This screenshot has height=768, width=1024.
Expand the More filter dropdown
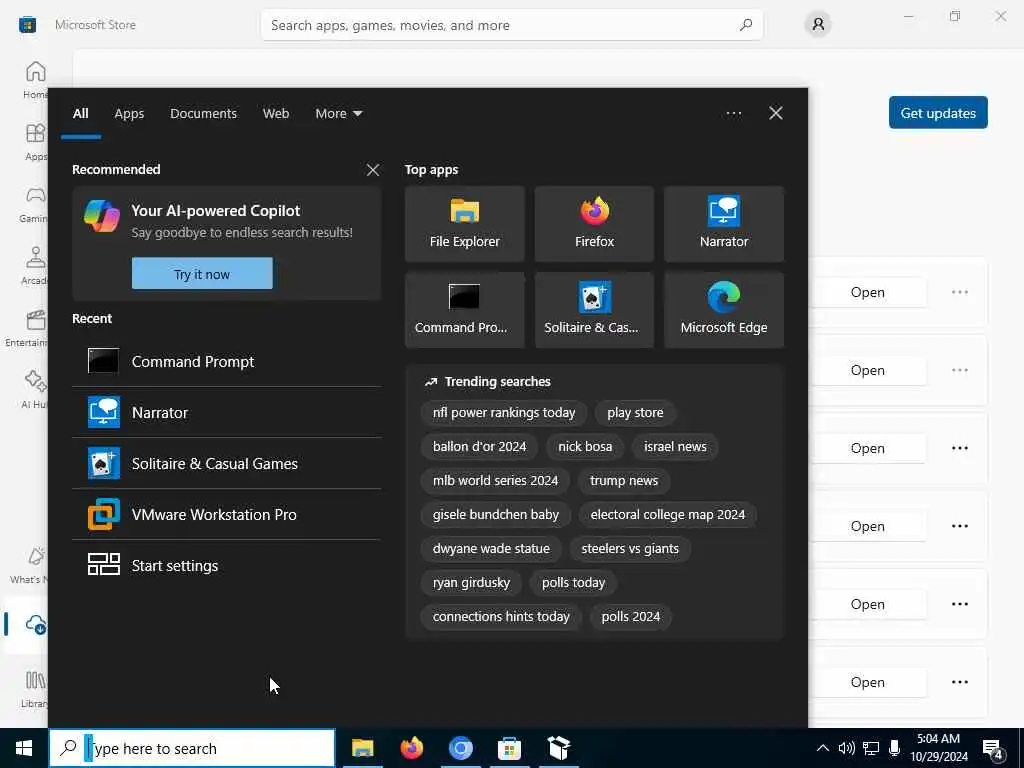coord(338,113)
